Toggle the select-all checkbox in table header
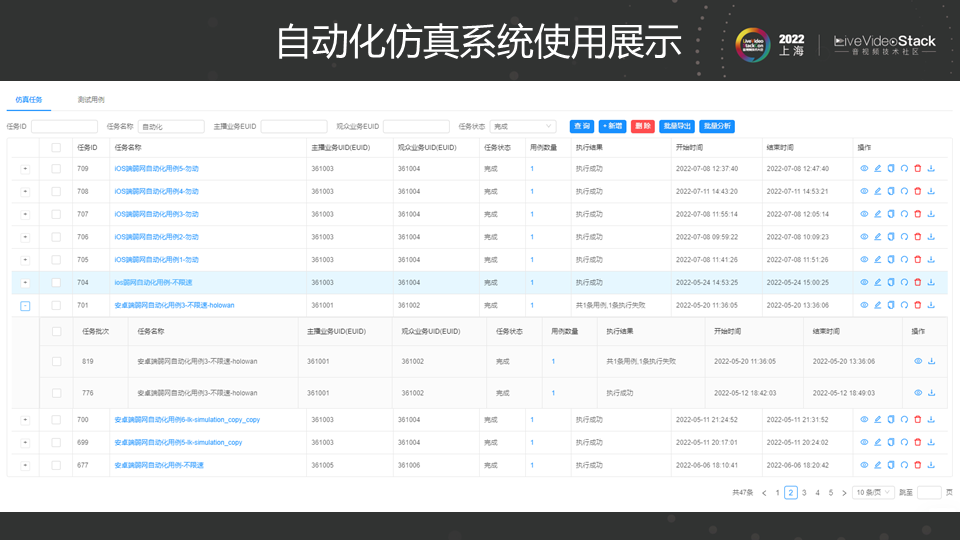This screenshot has height=540, width=960. pos(56,148)
